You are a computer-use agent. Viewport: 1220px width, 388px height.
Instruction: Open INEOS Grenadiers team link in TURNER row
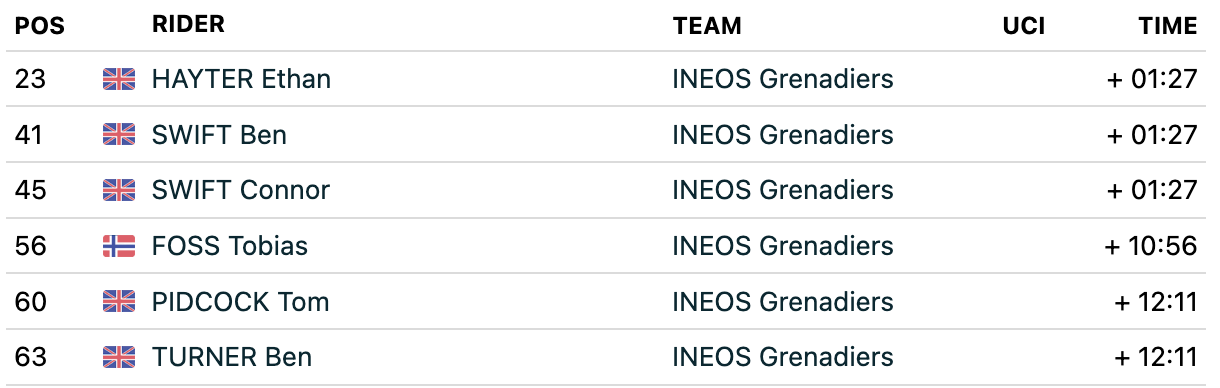[783, 357]
